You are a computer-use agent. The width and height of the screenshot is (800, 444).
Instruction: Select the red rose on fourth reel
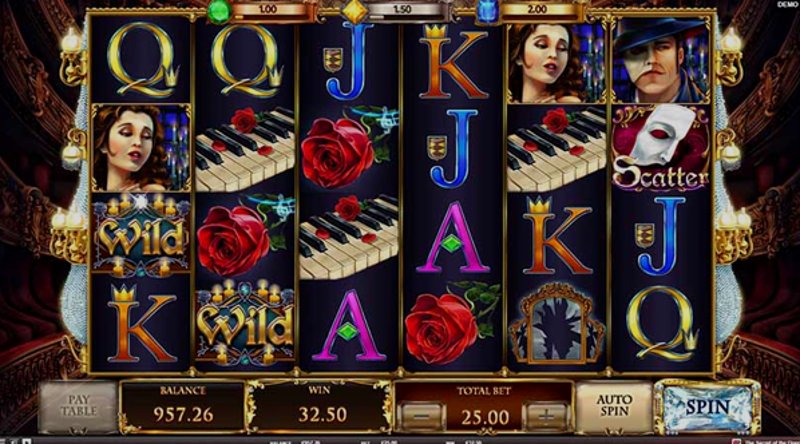coord(450,322)
